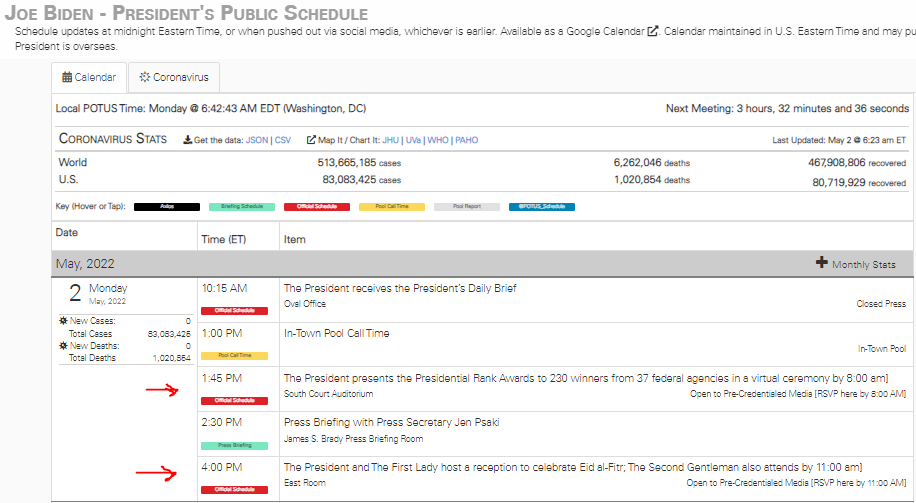Click the Total Deaths value in date cell
916x503 pixels.
(x=172, y=358)
